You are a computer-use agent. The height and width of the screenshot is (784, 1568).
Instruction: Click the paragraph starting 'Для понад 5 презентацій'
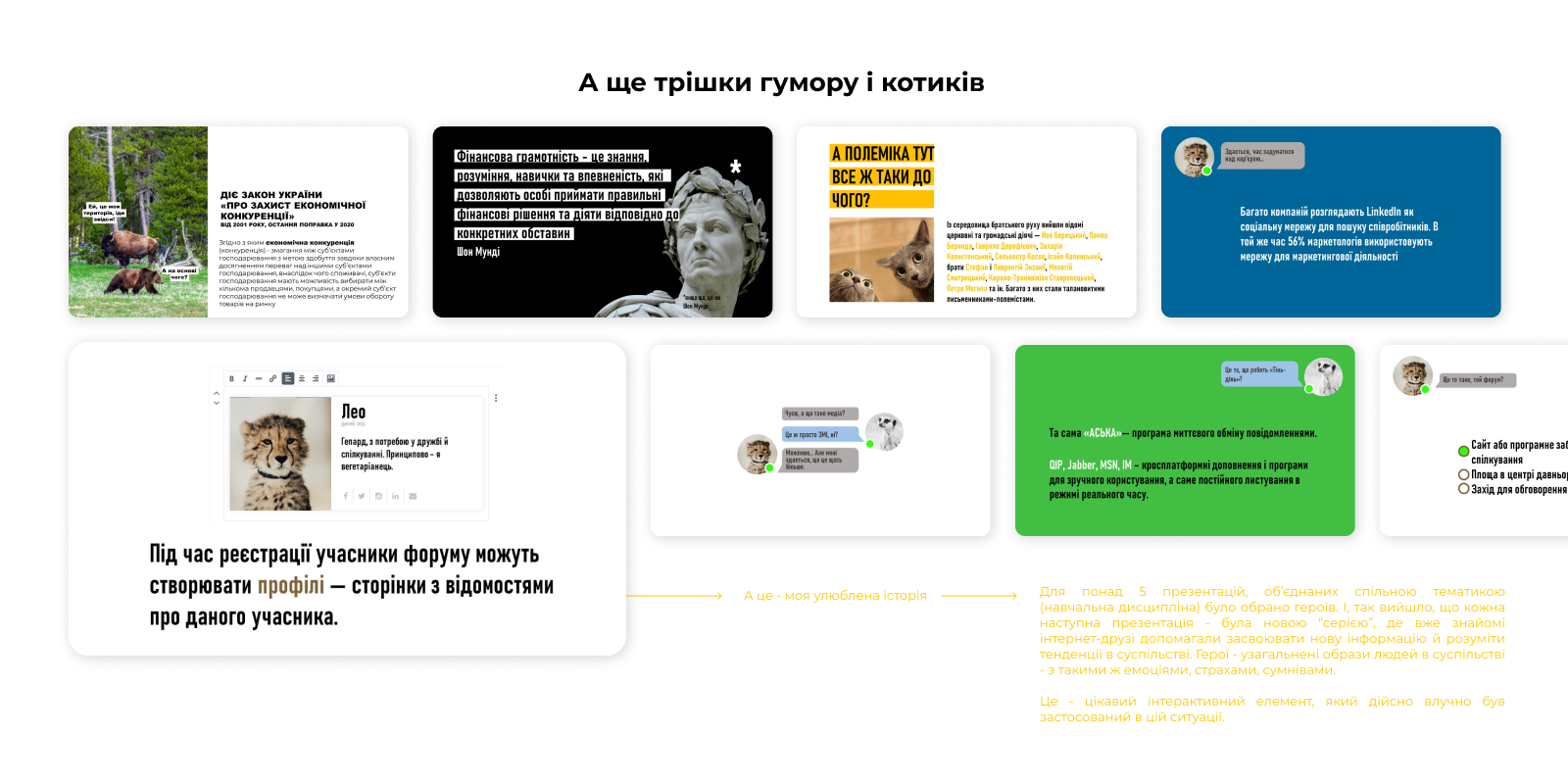(1272, 630)
